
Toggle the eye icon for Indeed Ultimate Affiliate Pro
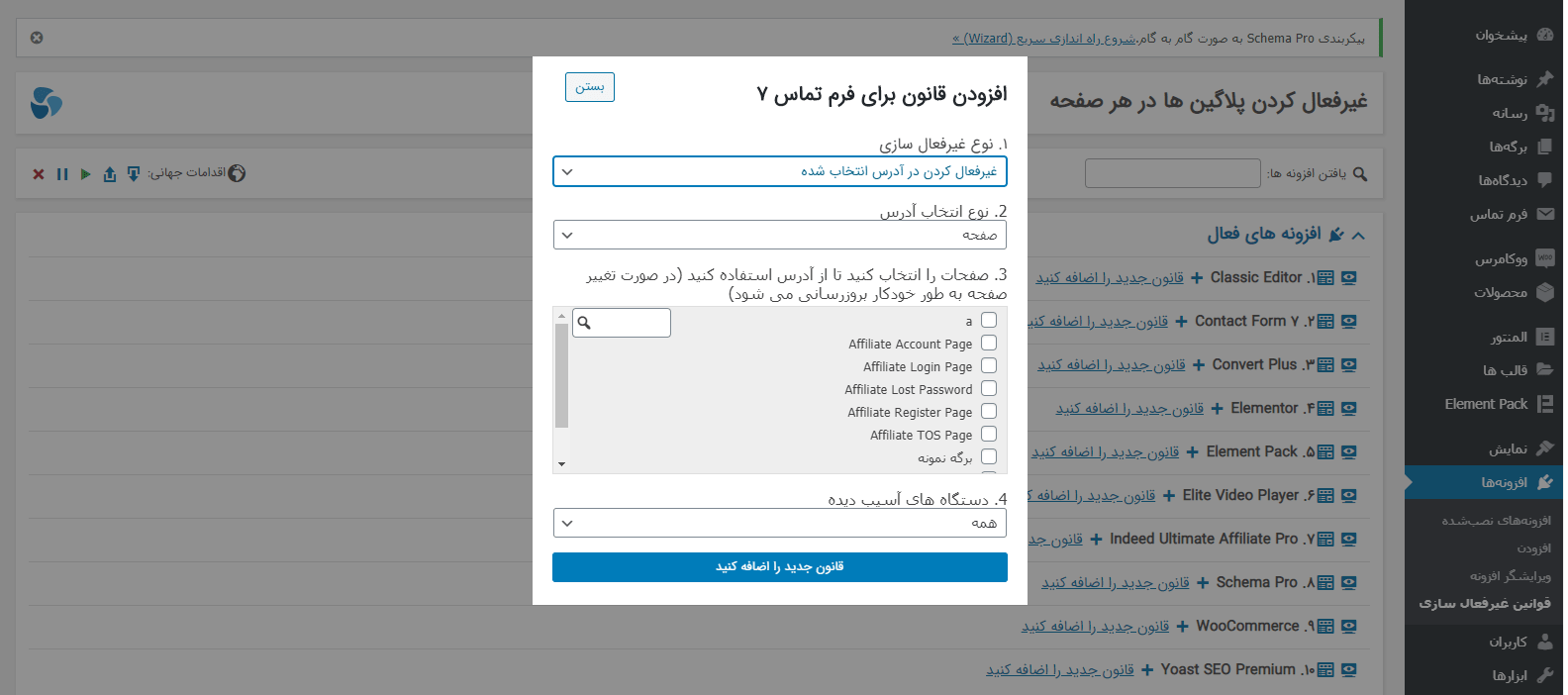pyautogui.click(x=1349, y=540)
